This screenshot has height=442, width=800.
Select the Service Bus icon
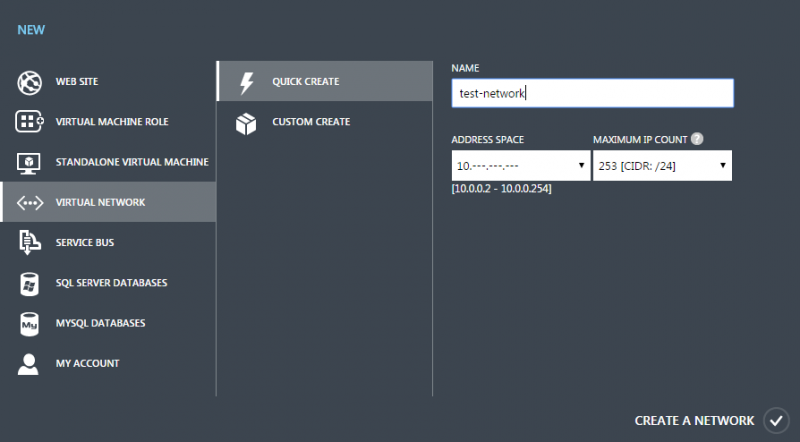[28, 243]
